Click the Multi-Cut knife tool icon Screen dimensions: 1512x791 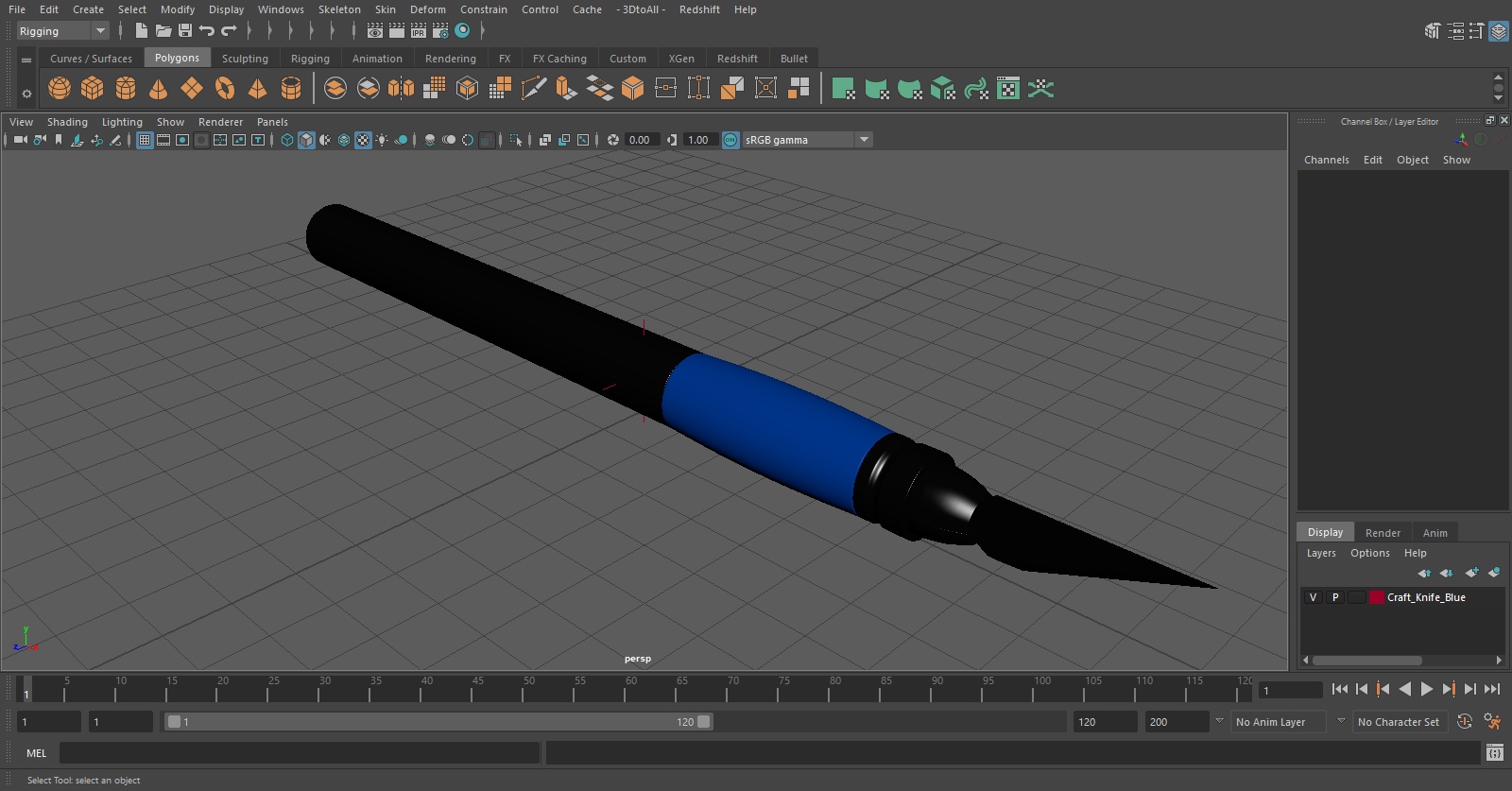(533, 89)
